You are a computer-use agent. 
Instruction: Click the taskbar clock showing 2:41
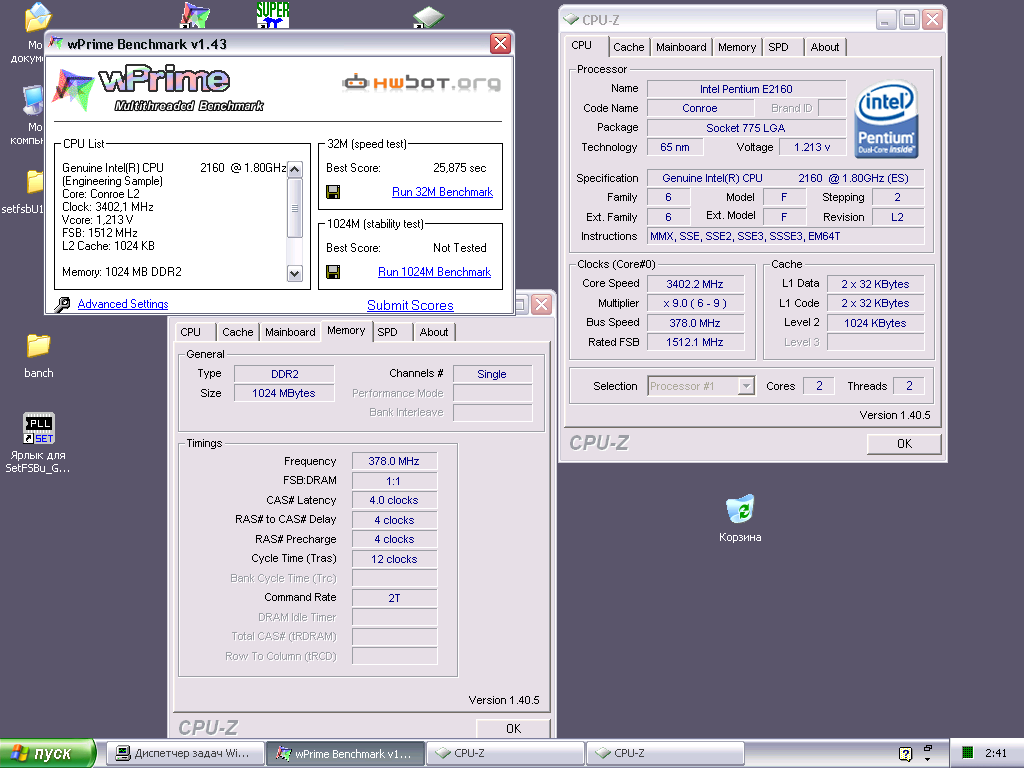coord(996,754)
